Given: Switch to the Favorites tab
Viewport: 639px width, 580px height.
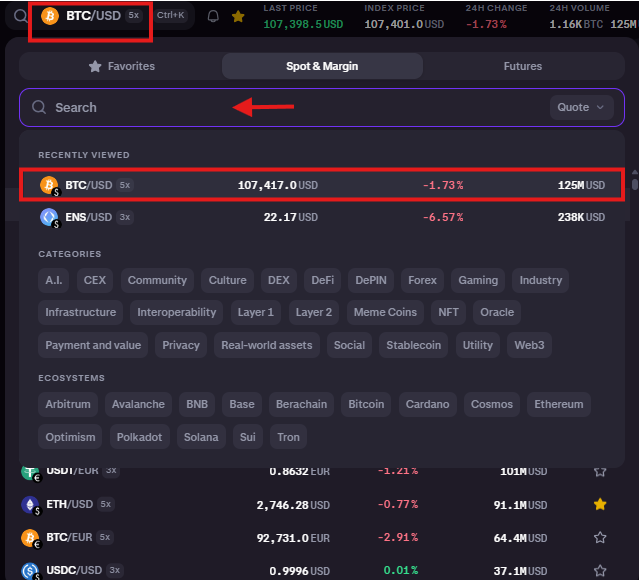Looking at the screenshot, I should [121, 66].
